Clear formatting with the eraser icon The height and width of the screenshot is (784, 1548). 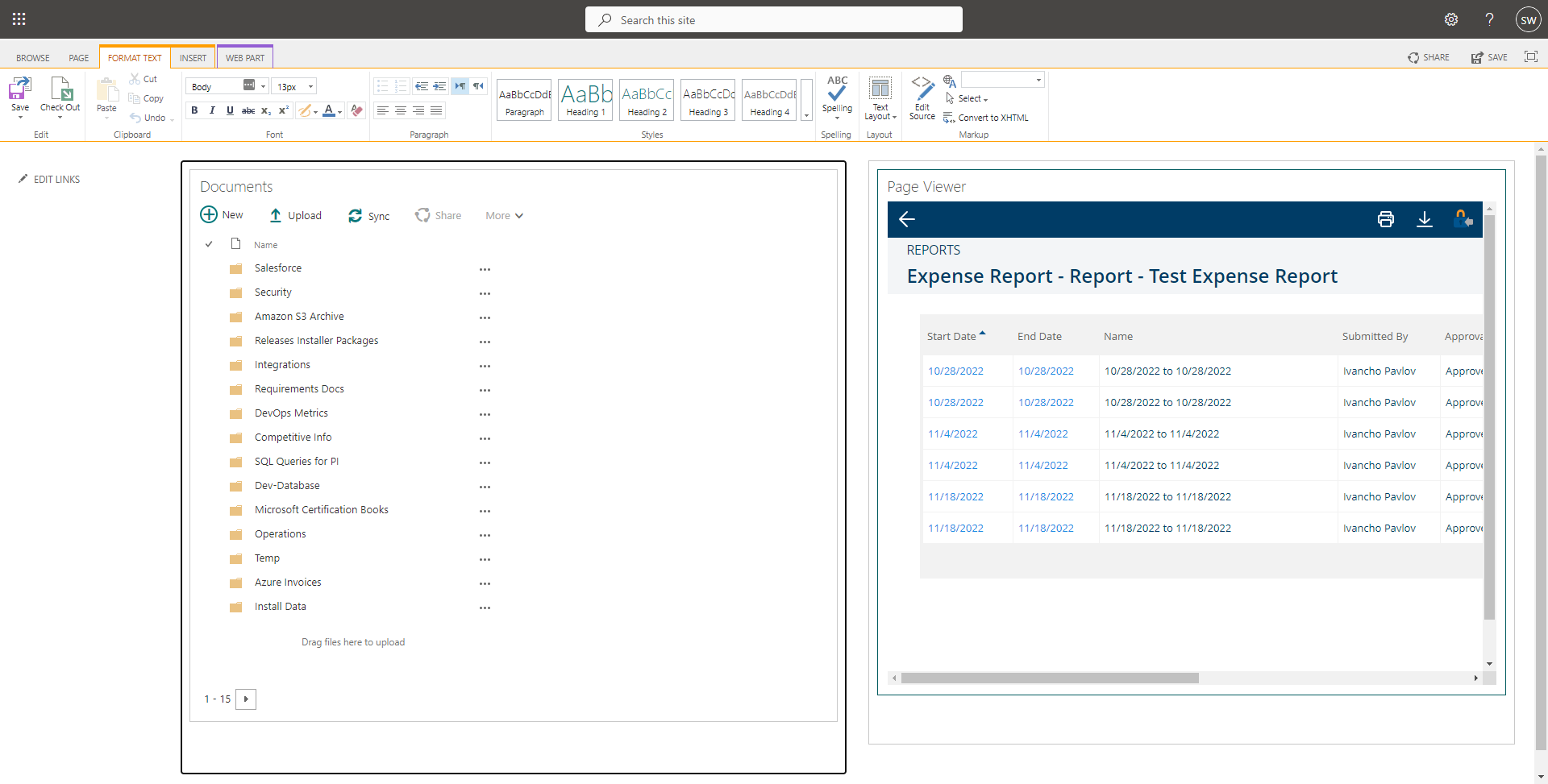[357, 110]
